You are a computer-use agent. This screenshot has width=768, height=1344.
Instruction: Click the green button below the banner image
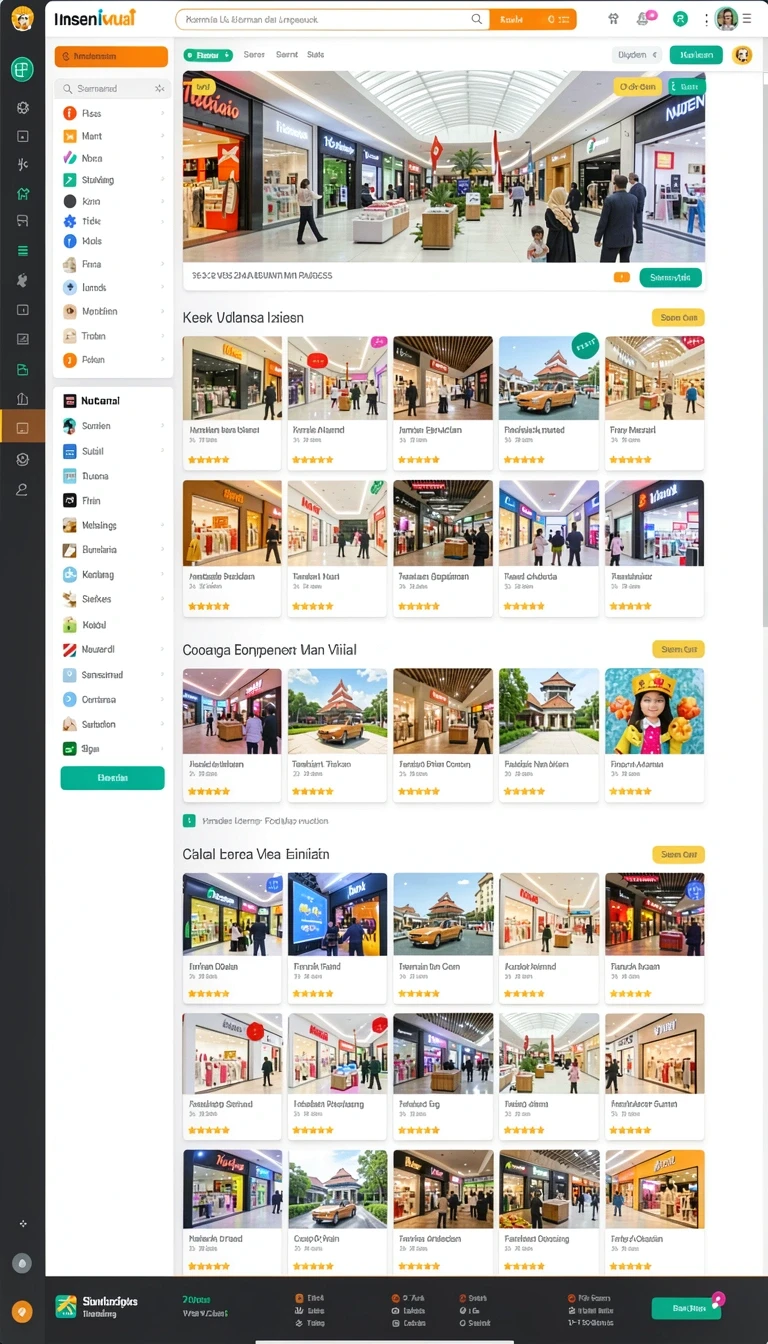(x=670, y=278)
